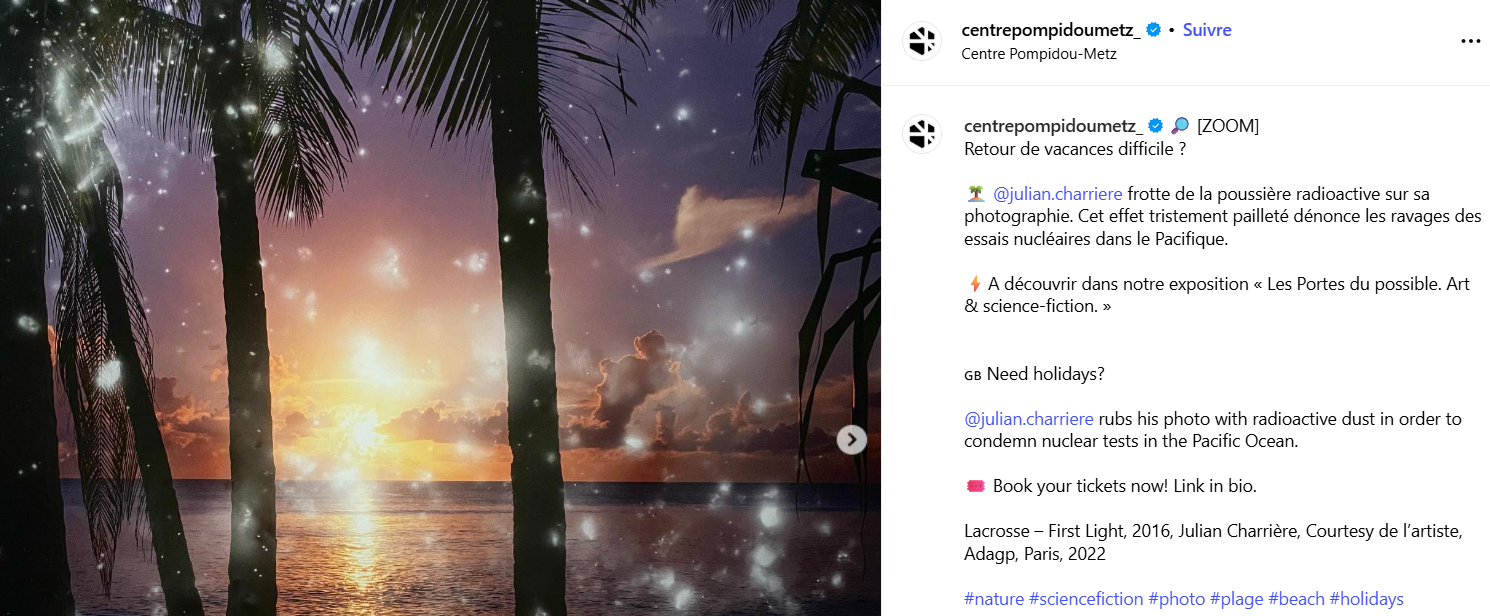Open the centrepompidoumetz_ username in the caption
The height and width of the screenshot is (616, 1490).
point(1054,126)
